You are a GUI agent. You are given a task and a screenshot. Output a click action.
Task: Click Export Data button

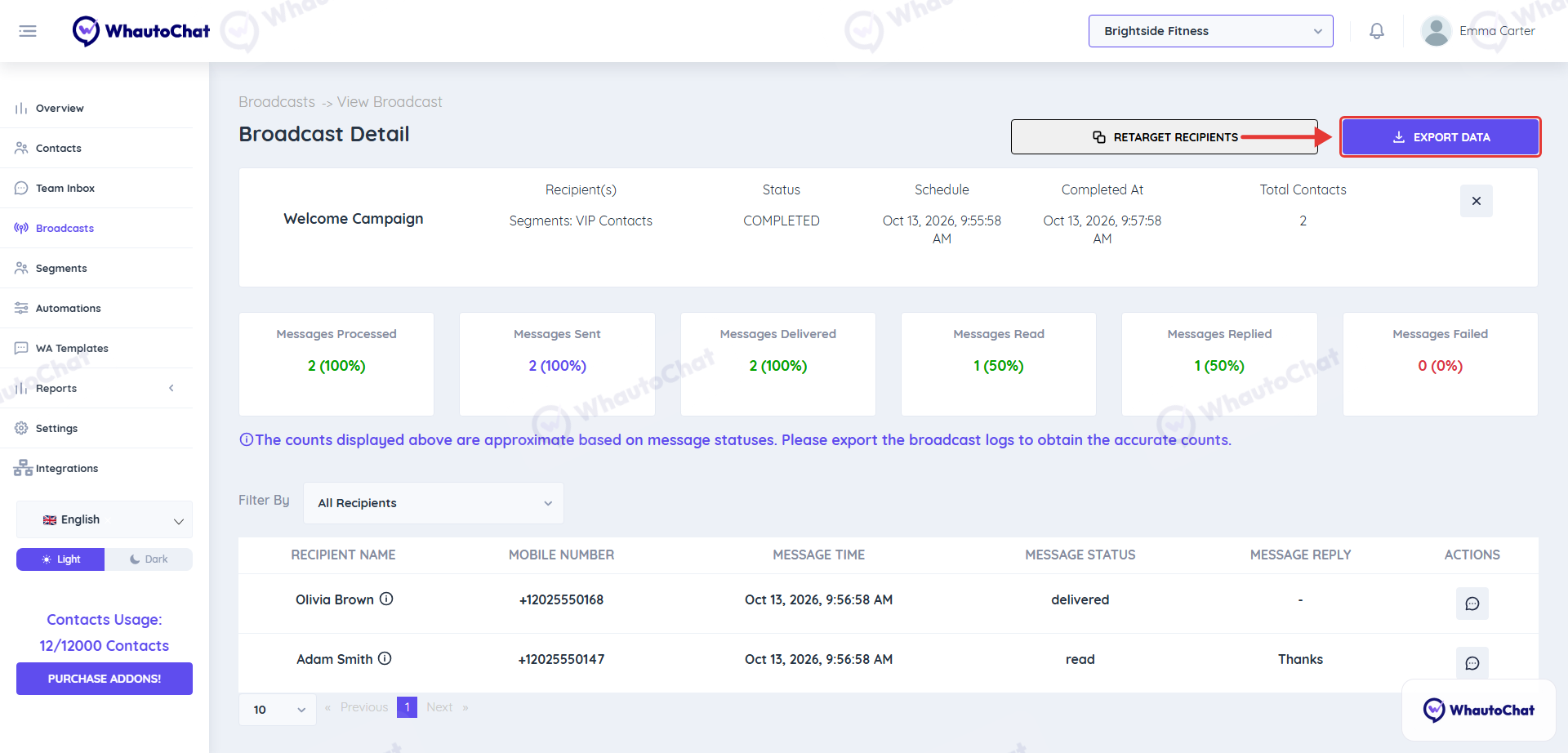(1441, 137)
